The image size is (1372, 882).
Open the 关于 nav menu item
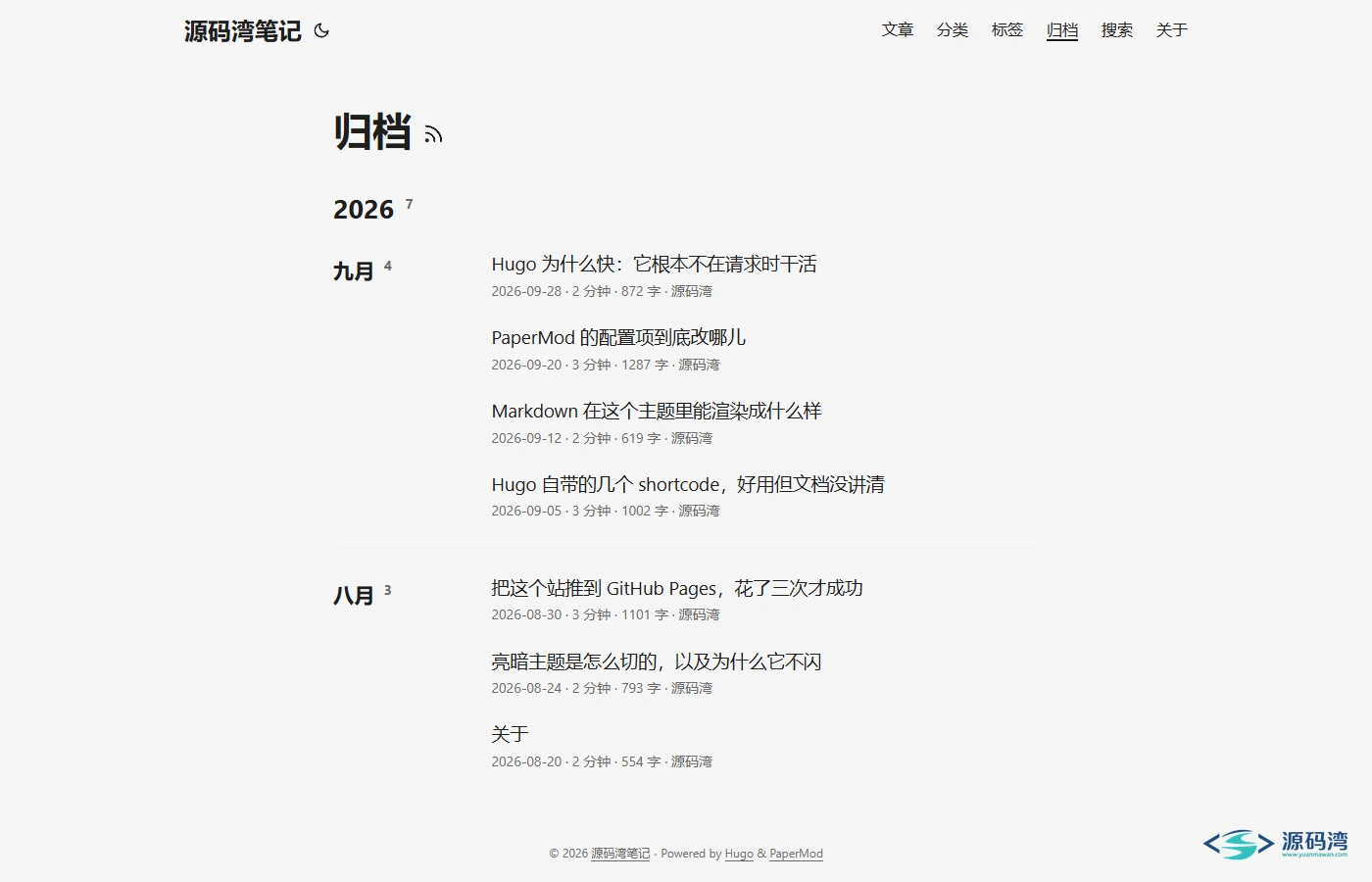(x=1172, y=30)
